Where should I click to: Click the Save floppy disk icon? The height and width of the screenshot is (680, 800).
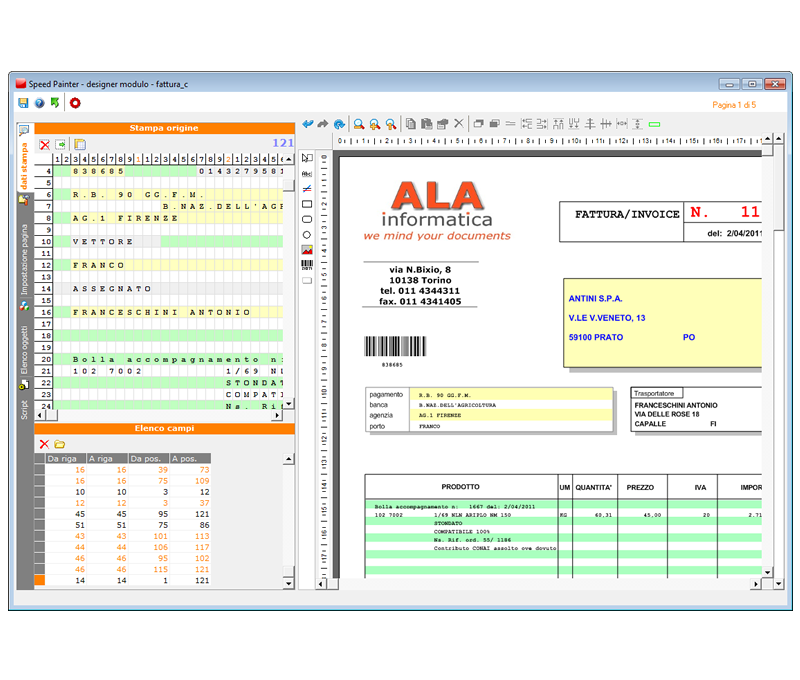tap(23, 103)
